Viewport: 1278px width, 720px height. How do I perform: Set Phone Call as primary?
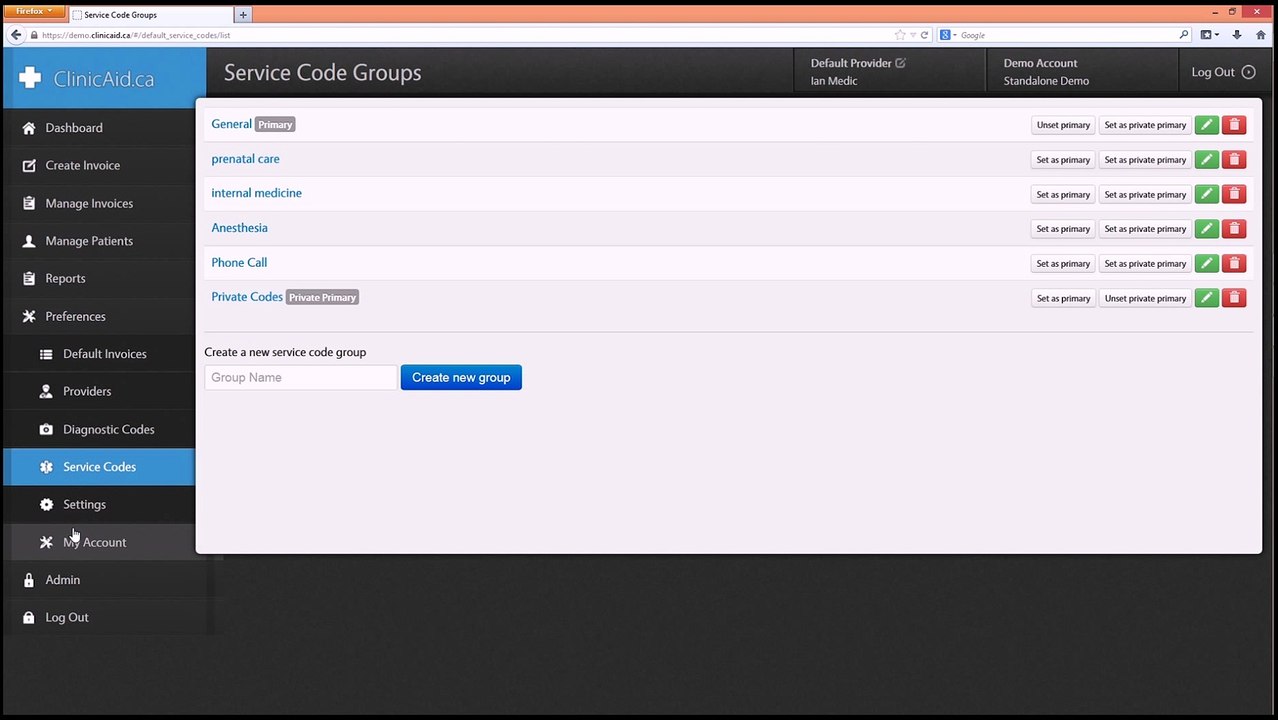point(1063,263)
